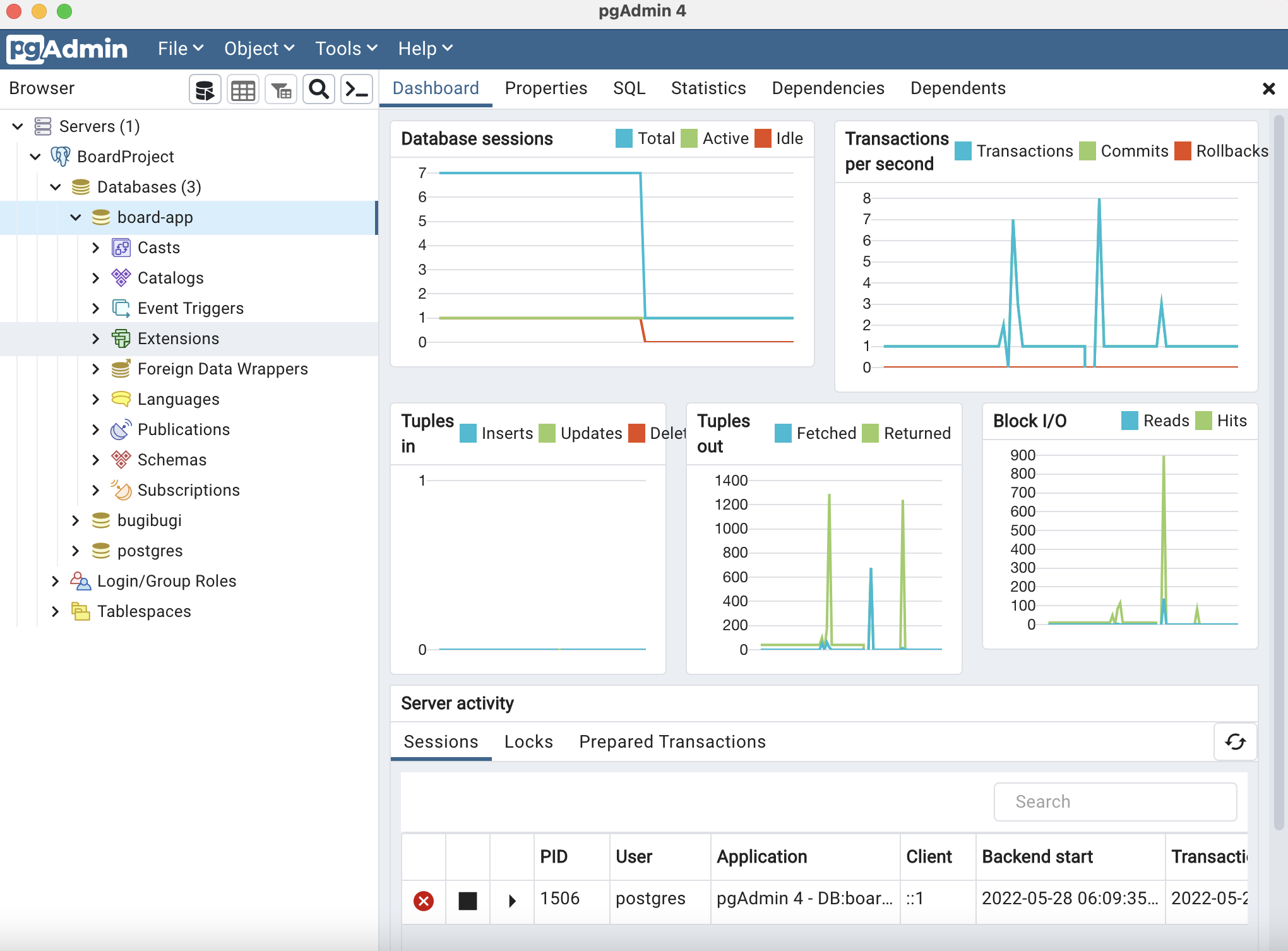The height and width of the screenshot is (951, 1288).
Task: Select Login/Group Roles in the tree
Action: (x=167, y=581)
